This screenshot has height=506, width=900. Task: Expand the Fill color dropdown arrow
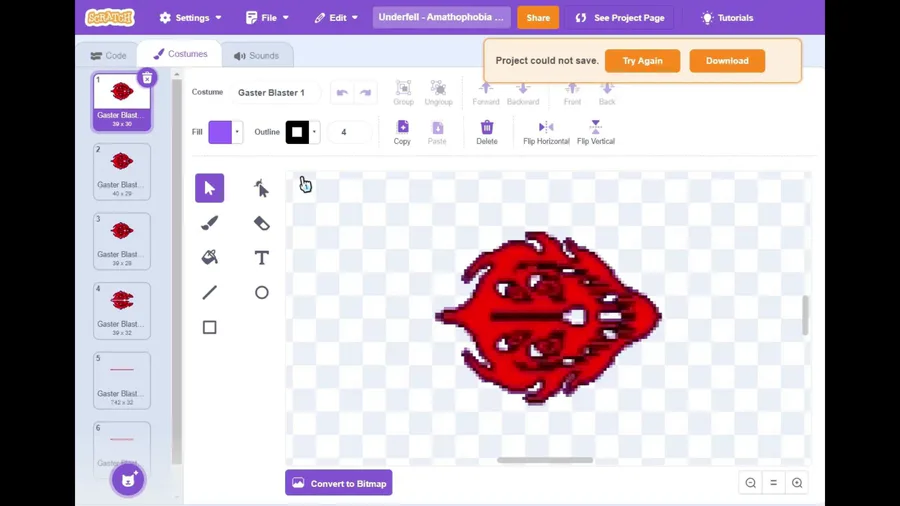[237, 132]
